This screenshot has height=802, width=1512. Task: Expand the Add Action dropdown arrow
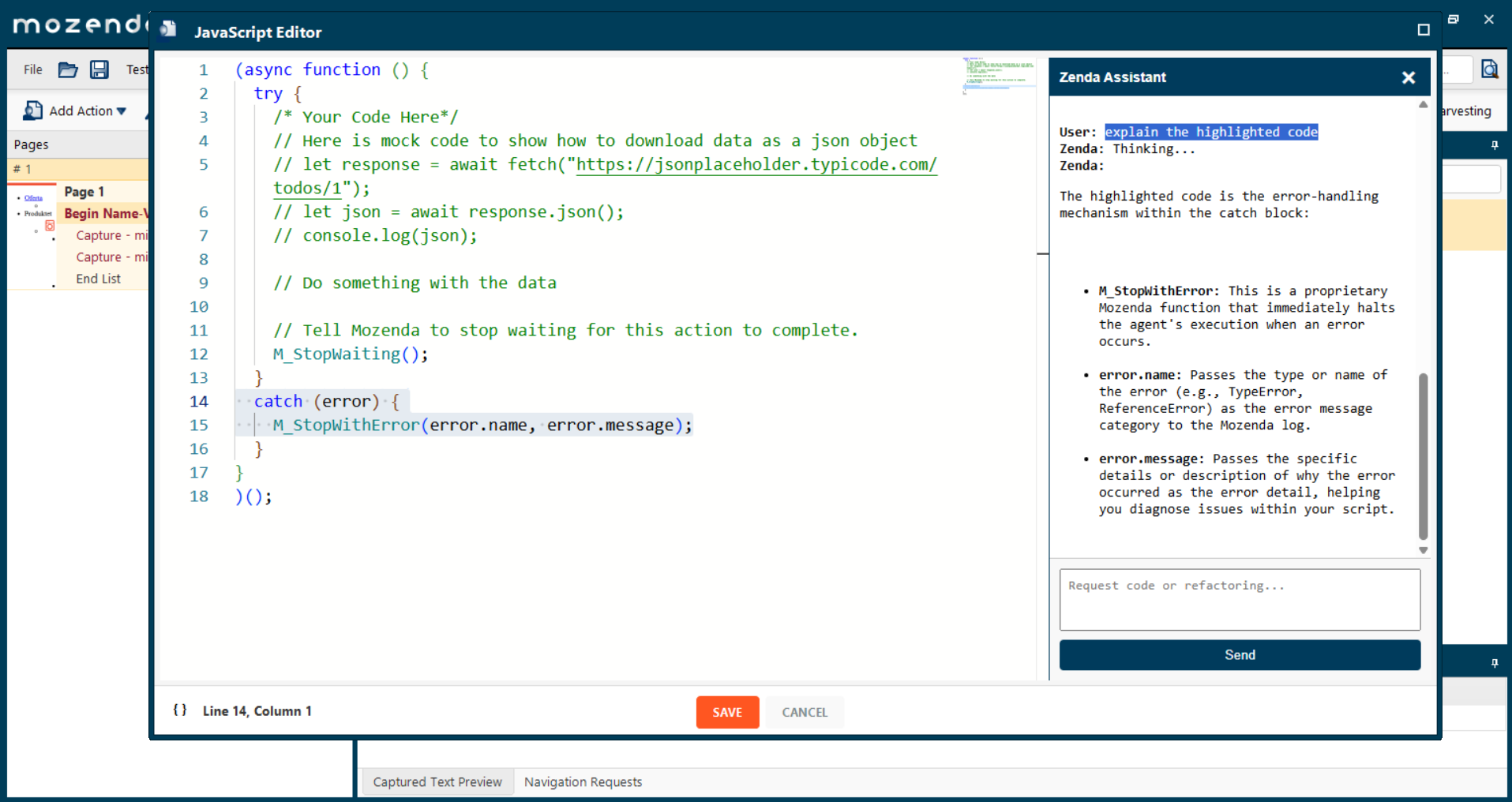click(x=122, y=111)
